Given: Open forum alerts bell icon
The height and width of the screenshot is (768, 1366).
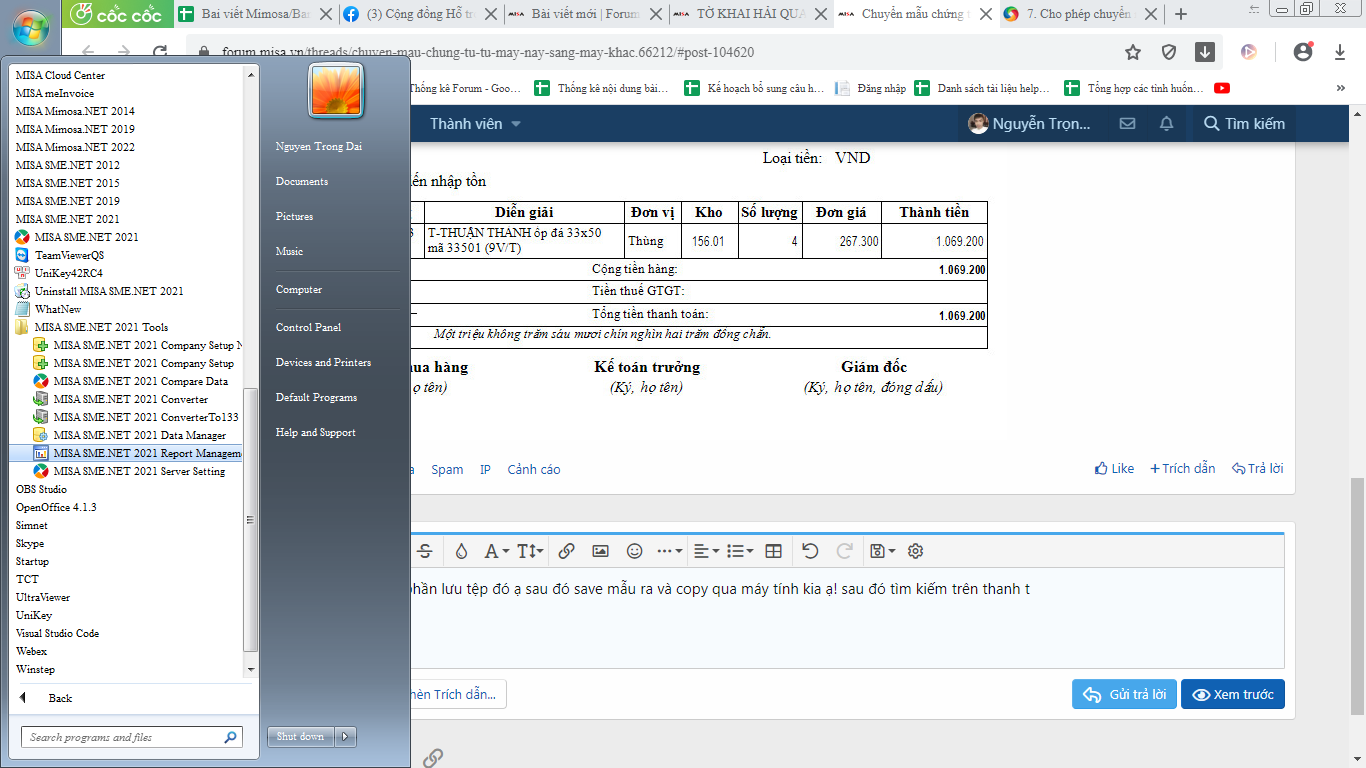Looking at the screenshot, I should coord(1166,124).
